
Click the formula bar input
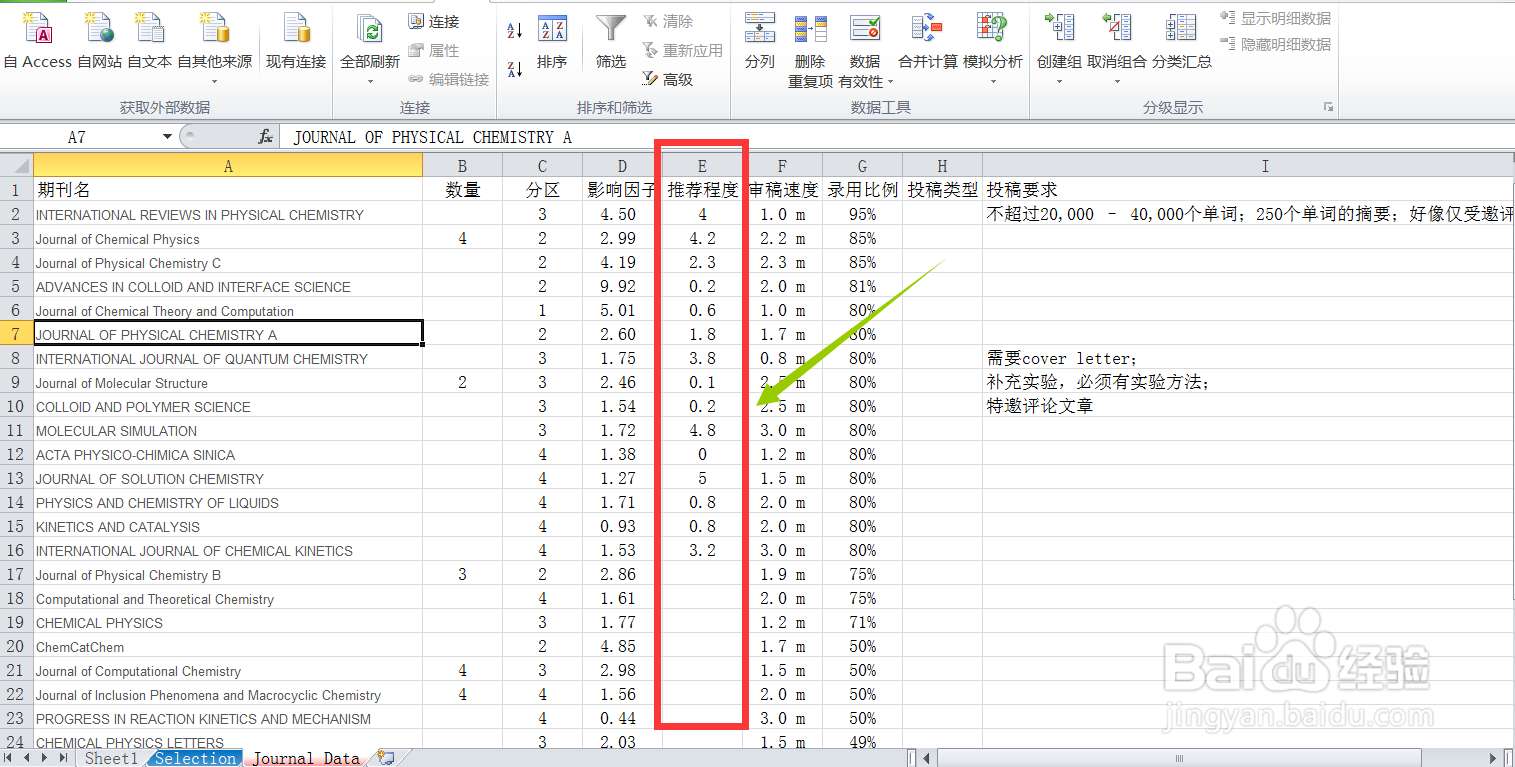point(895,137)
